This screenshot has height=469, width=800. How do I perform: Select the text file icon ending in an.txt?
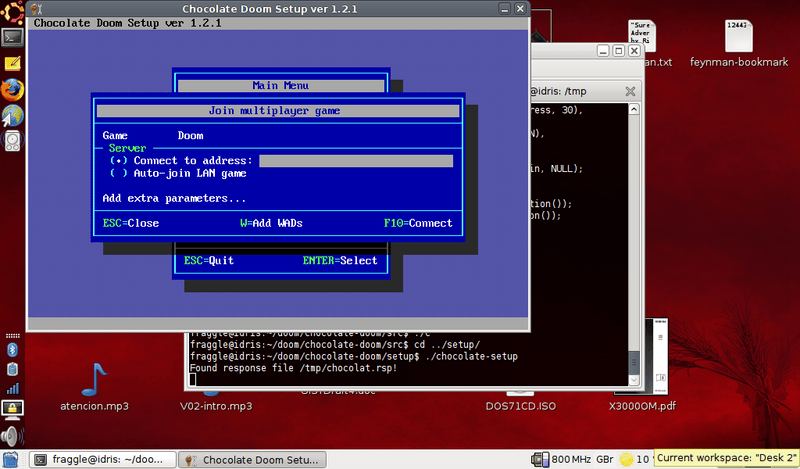(x=642, y=36)
